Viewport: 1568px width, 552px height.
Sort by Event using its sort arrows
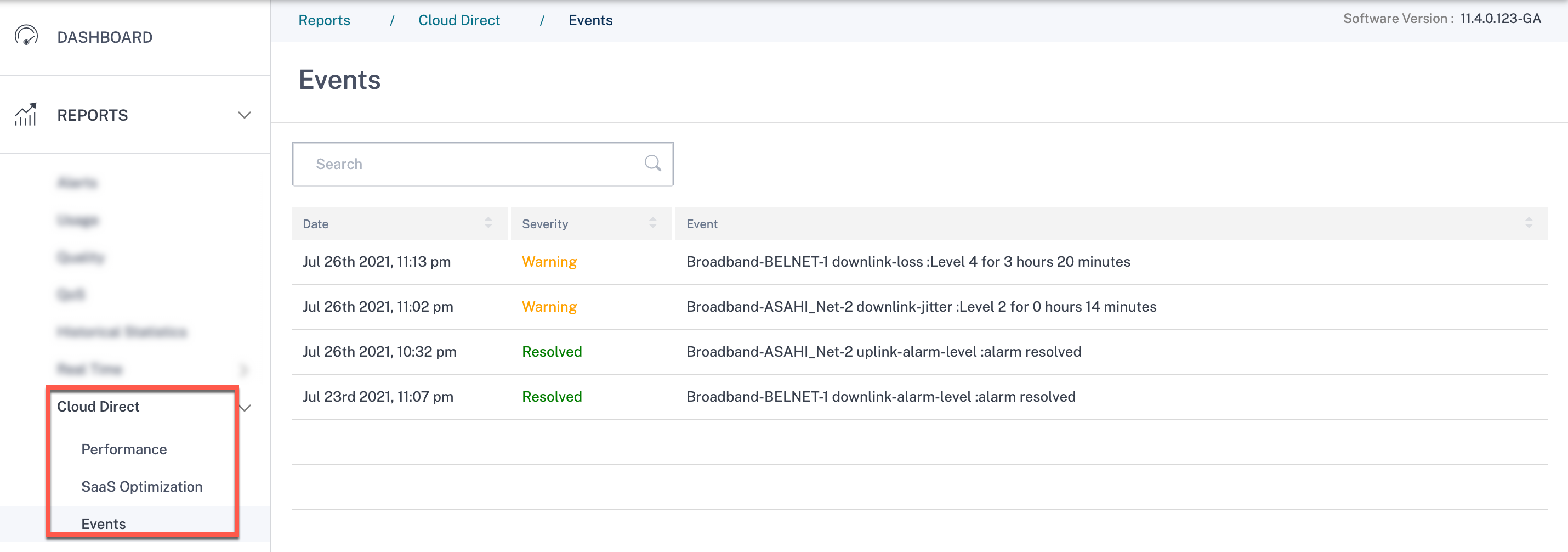tap(1529, 223)
